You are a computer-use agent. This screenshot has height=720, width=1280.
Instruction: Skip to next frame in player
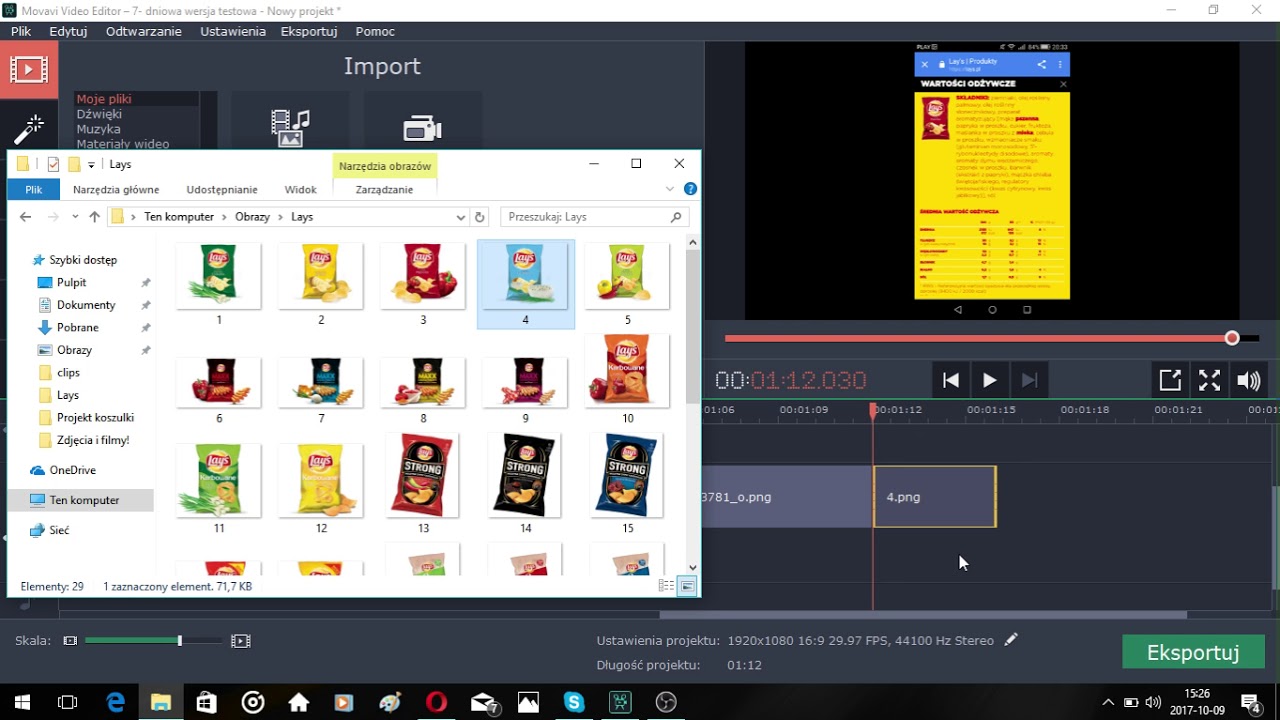(1029, 380)
